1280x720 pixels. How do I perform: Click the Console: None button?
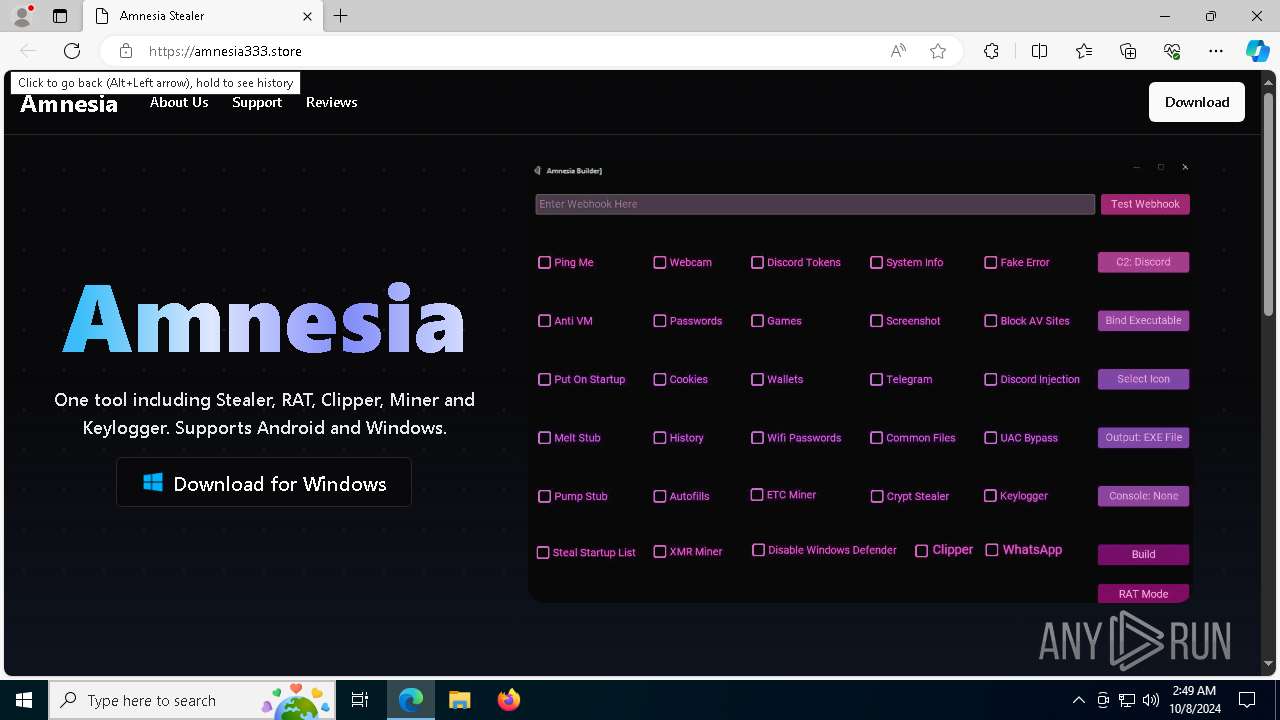tap(1143, 496)
